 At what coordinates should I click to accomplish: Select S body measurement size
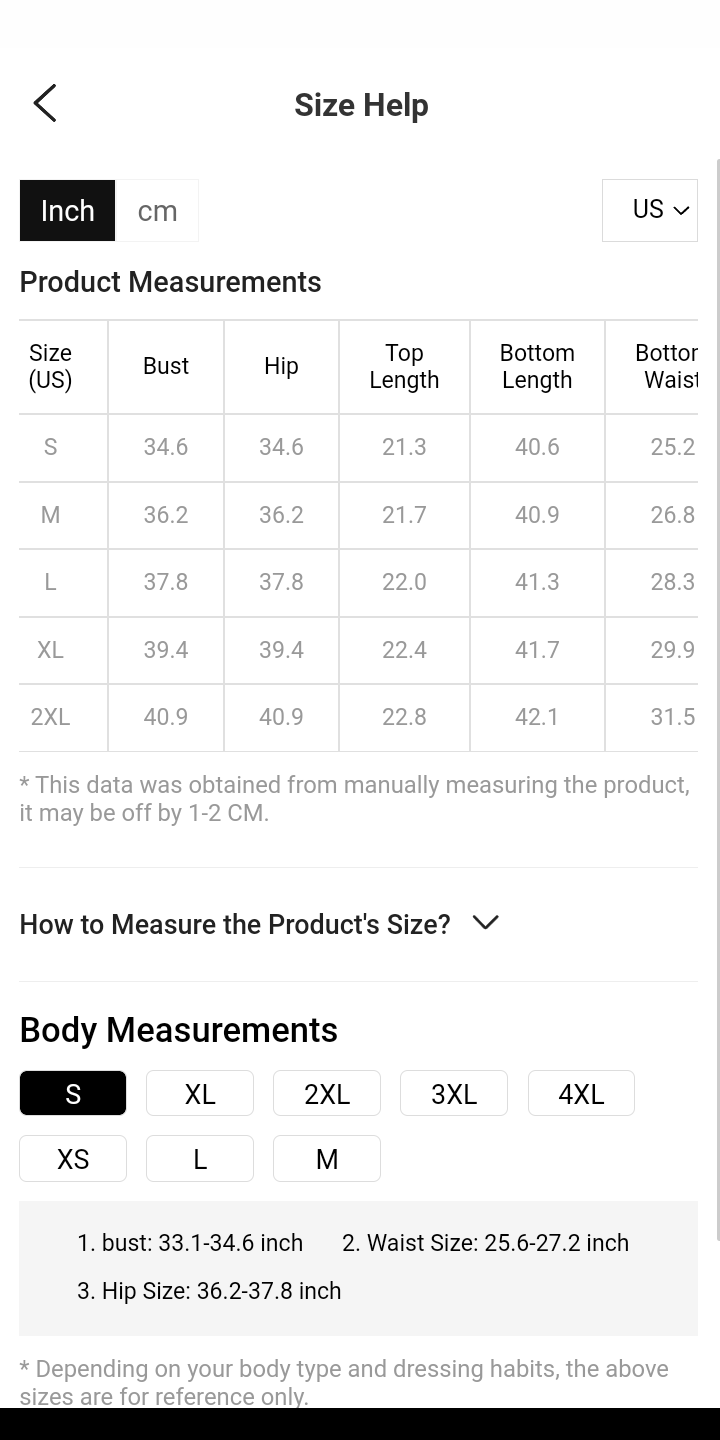[73, 1093]
